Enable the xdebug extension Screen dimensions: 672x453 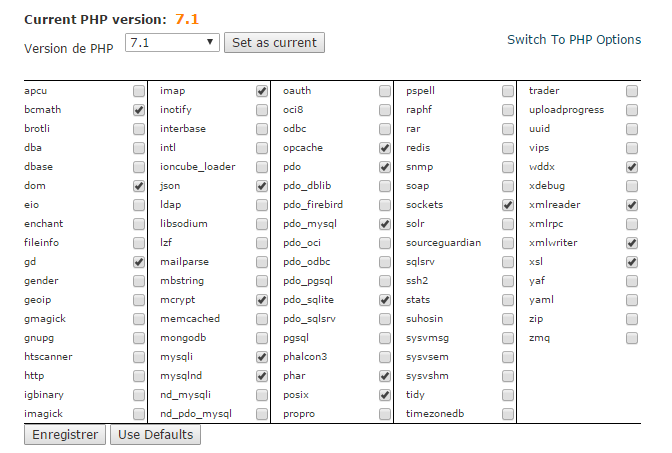coord(632,186)
